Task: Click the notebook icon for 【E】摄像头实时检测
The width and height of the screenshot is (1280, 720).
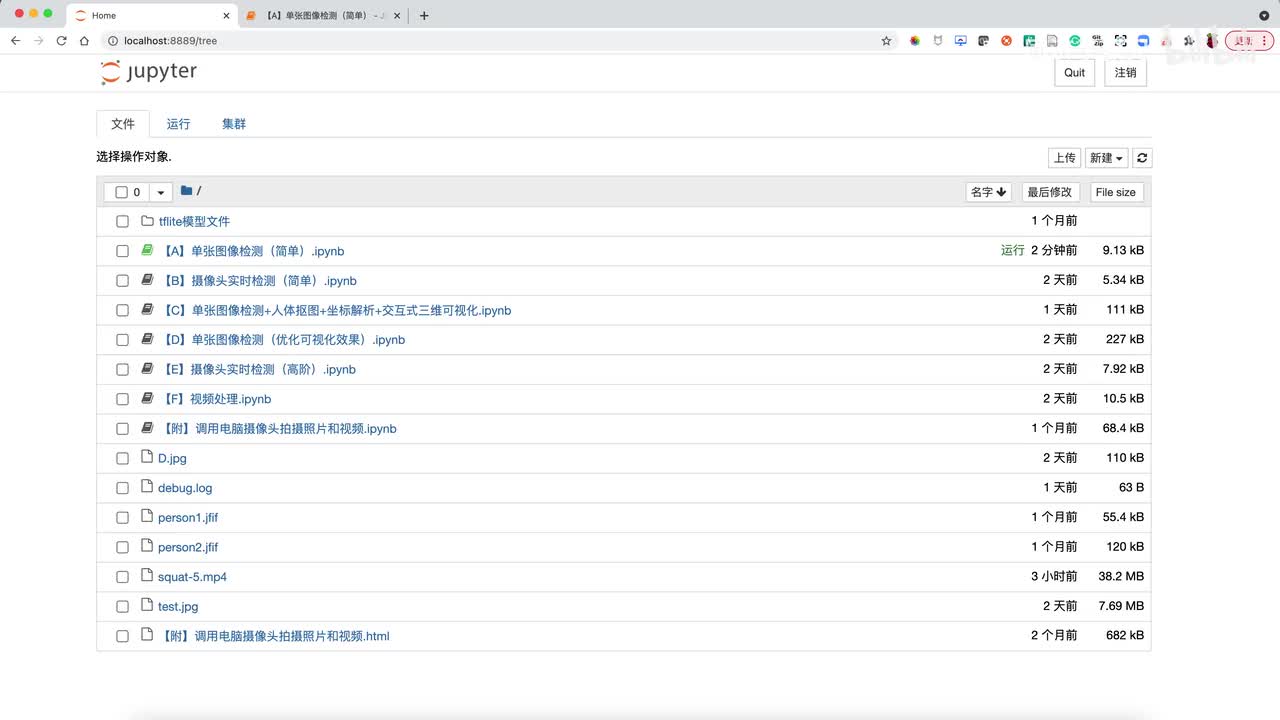Action: (147, 369)
